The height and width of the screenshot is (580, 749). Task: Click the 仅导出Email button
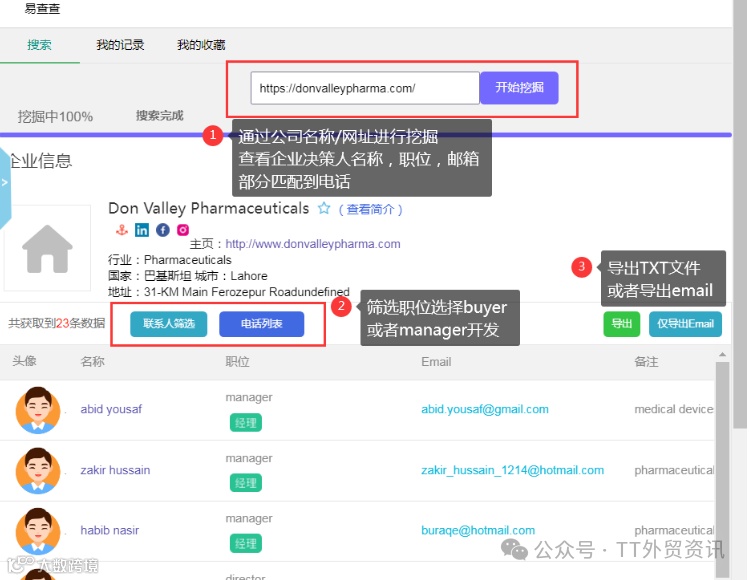click(685, 324)
